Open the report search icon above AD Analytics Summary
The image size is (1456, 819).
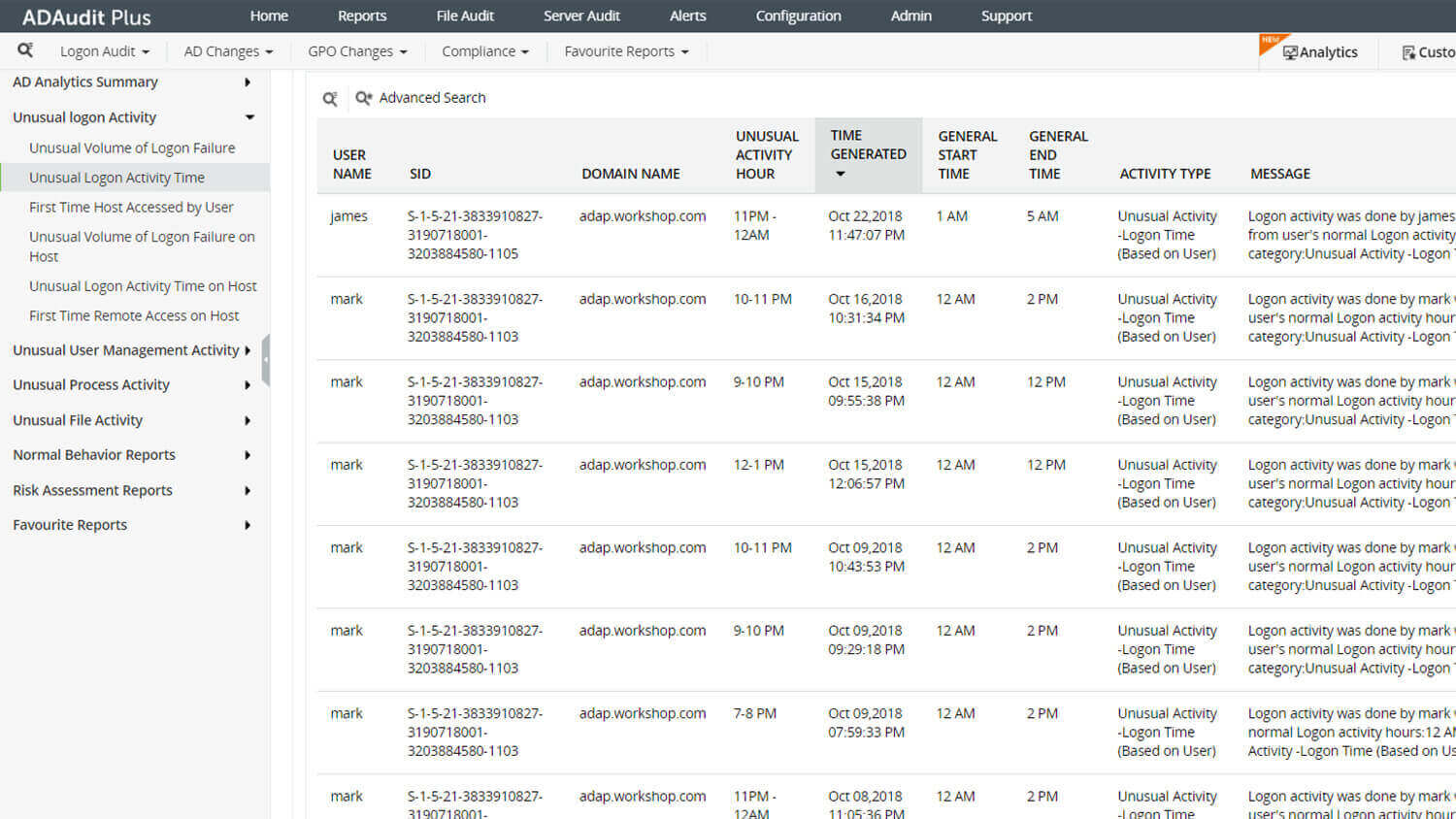[x=26, y=49]
